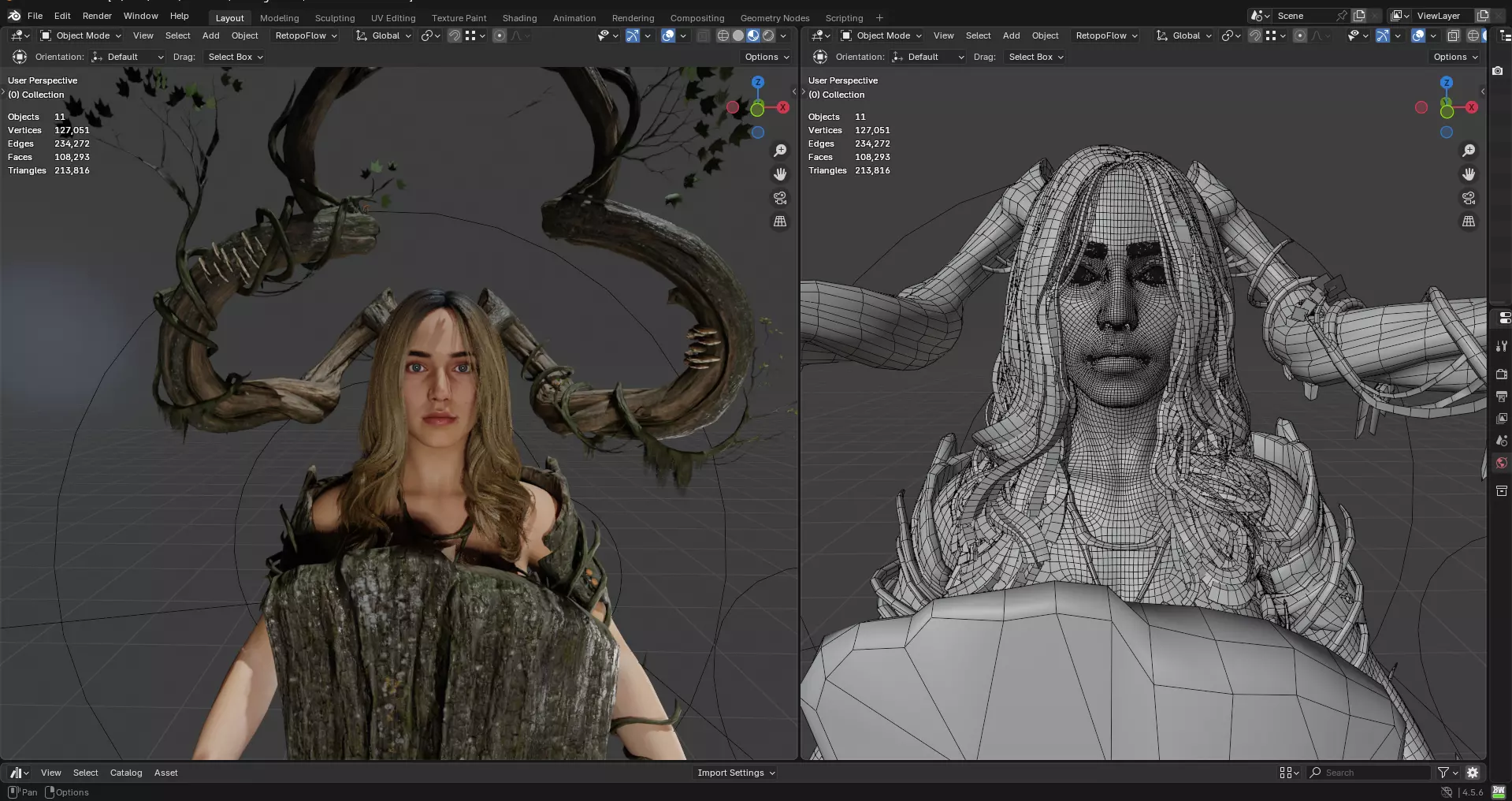
Task: Click the asset browser Search field
Action: 1369,773
